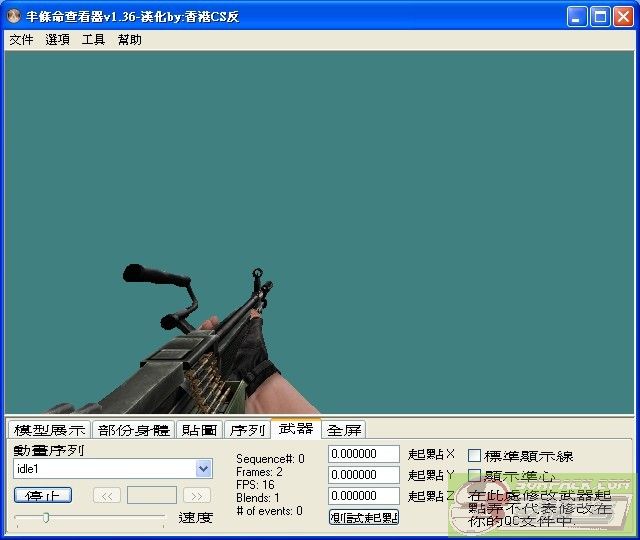640x540 pixels.
Task: Open the 文件 menu
Action: (21, 40)
